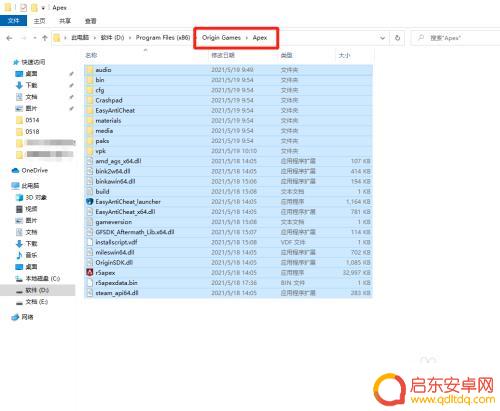500x411 pixels.
Task: Open the 共享 ribbon tab
Action: (x=65, y=21)
